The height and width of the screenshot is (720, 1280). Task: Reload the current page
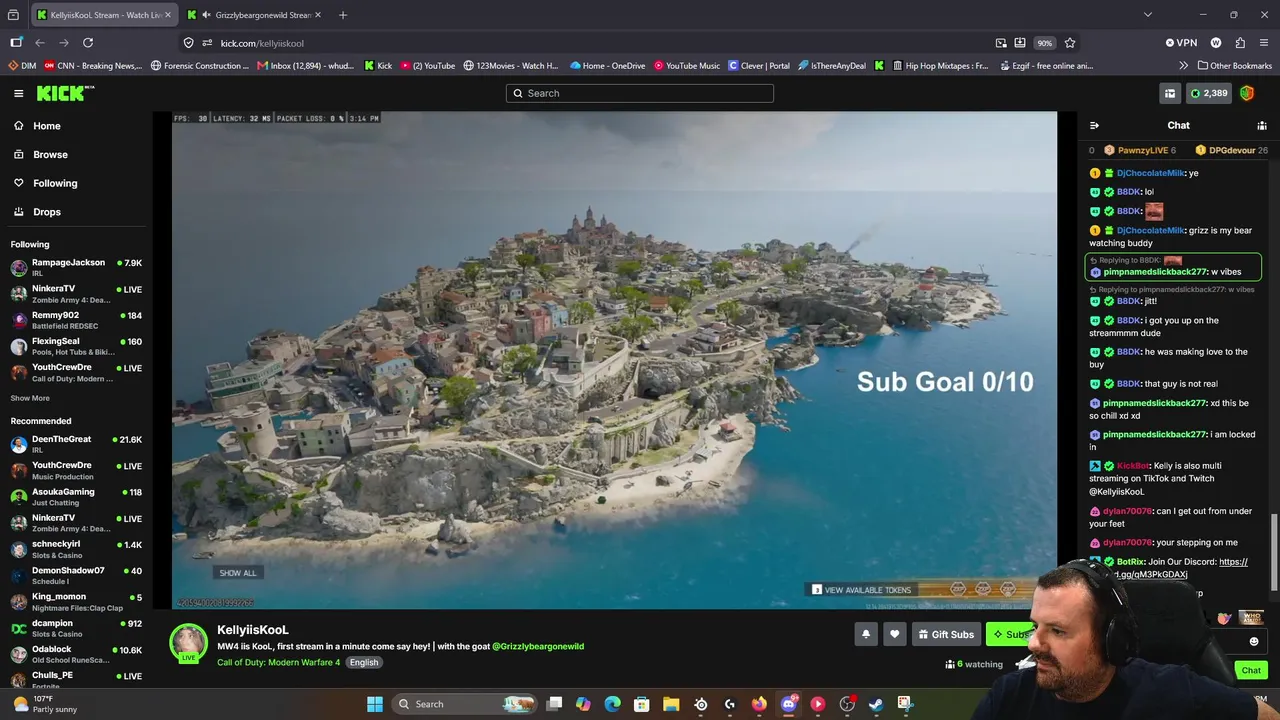(88, 43)
